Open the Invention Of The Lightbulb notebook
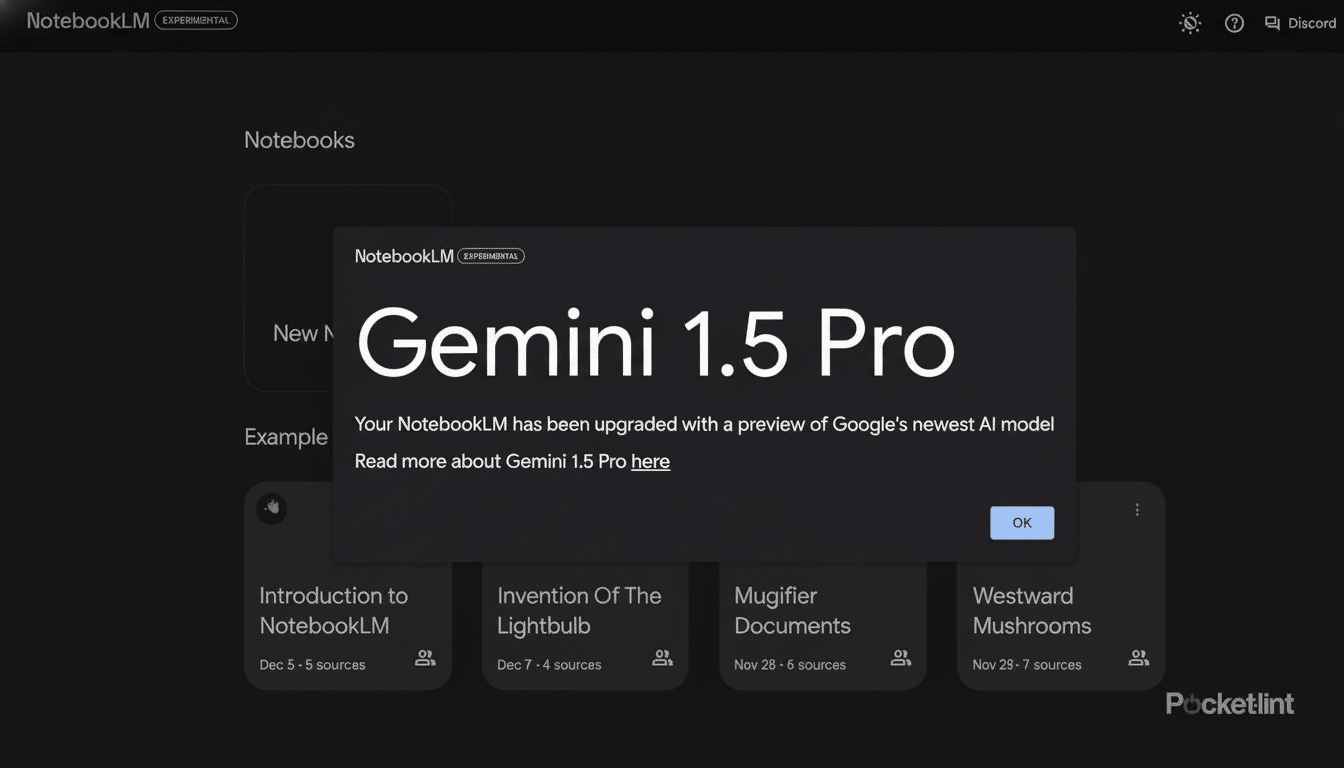Image resolution: width=1344 pixels, height=768 pixels. tap(580, 610)
